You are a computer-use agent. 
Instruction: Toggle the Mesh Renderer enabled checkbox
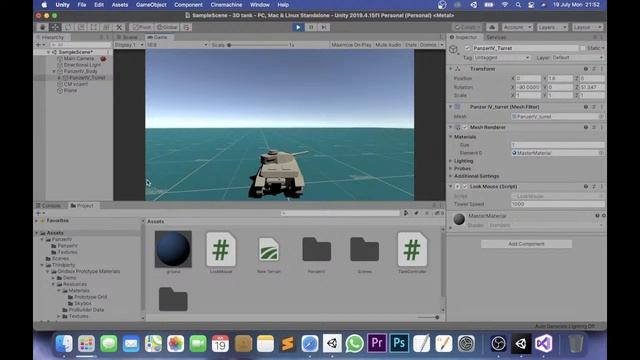pyautogui.click(x=465, y=127)
